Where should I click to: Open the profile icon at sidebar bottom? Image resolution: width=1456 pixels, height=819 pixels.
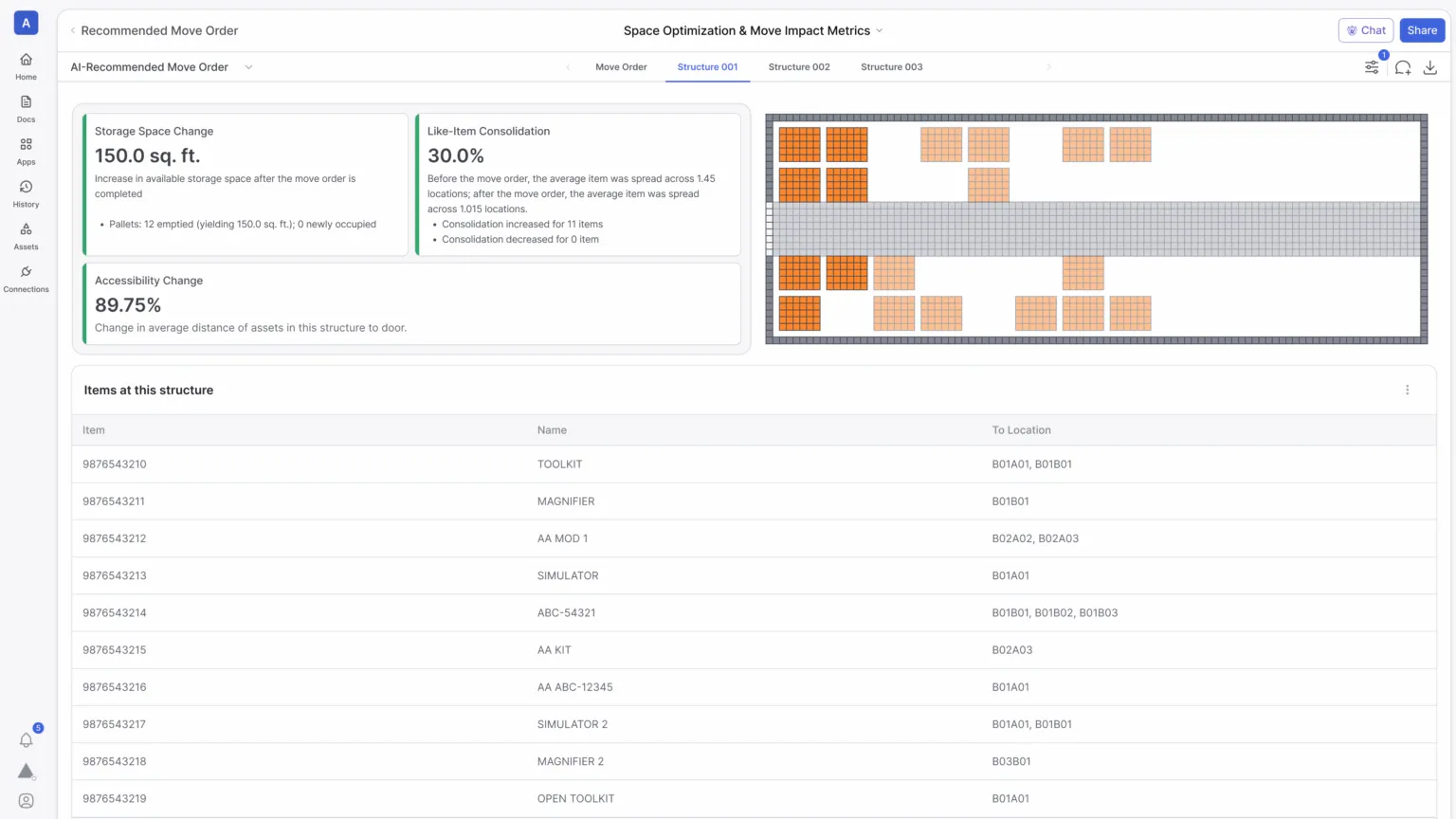26,799
